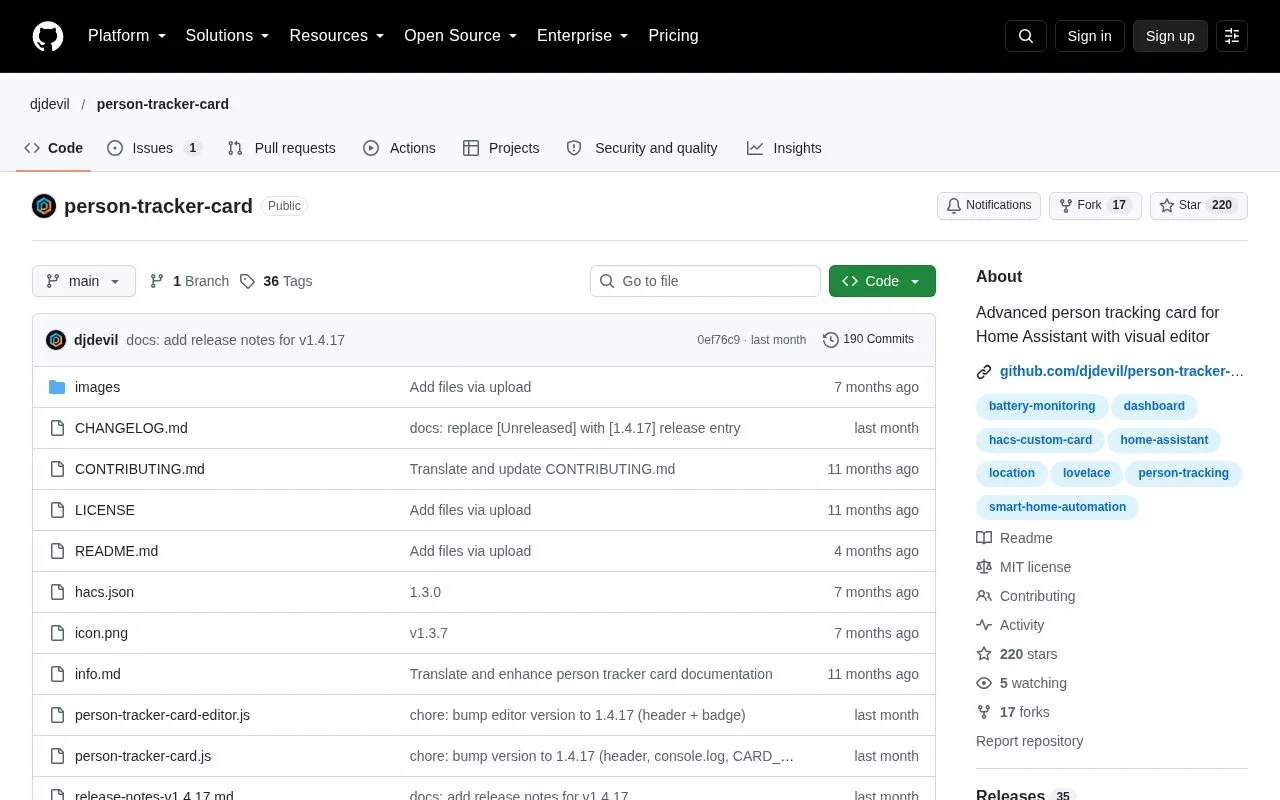The image size is (1280, 800).
Task: Click the Sign up button
Action: pos(1170,36)
